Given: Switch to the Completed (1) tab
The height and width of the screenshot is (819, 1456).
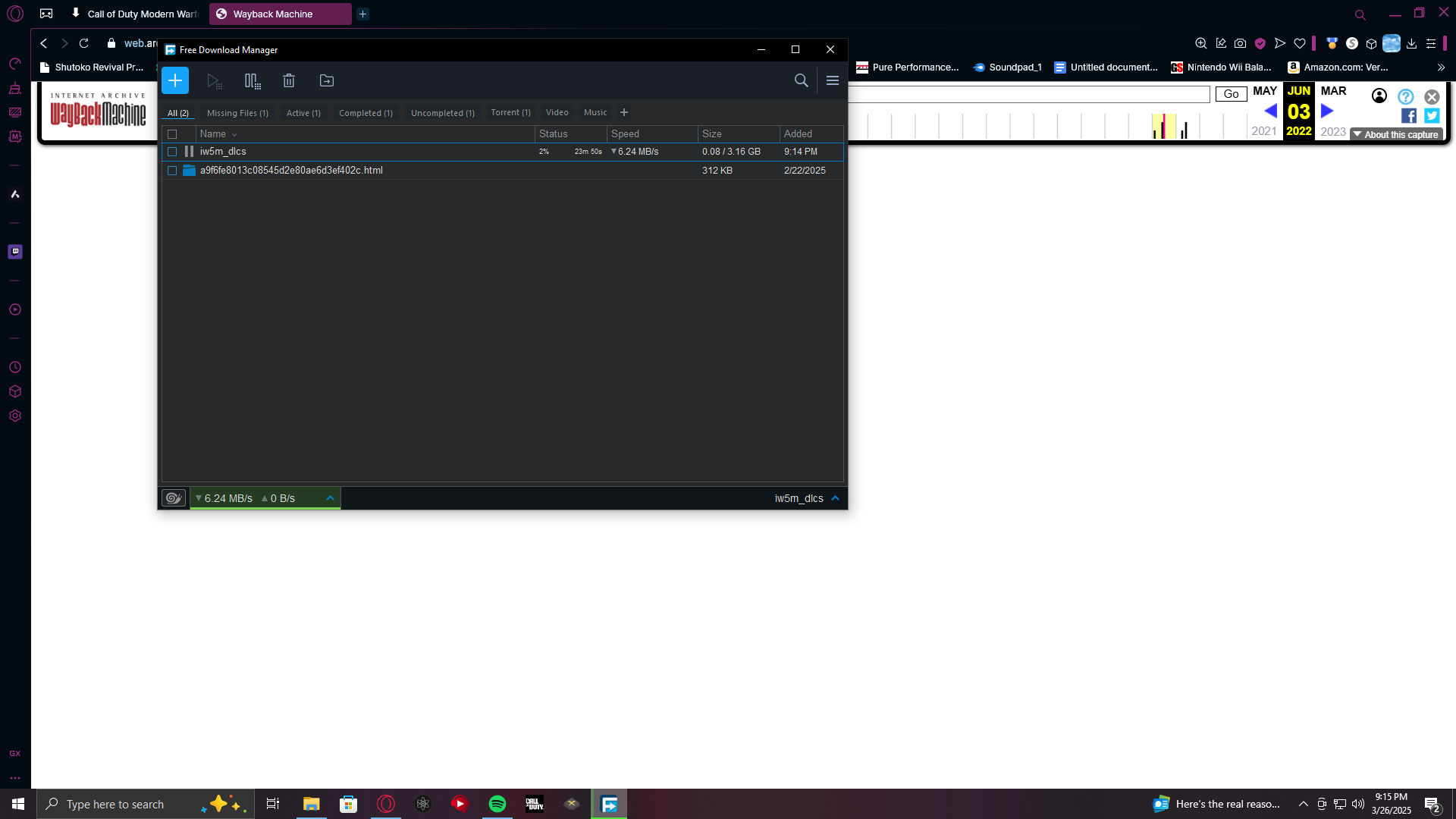Looking at the screenshot, I should click(366, 113).
